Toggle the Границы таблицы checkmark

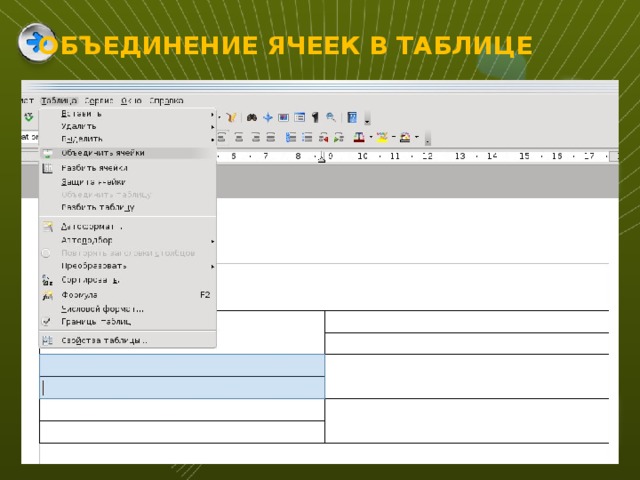127,322
